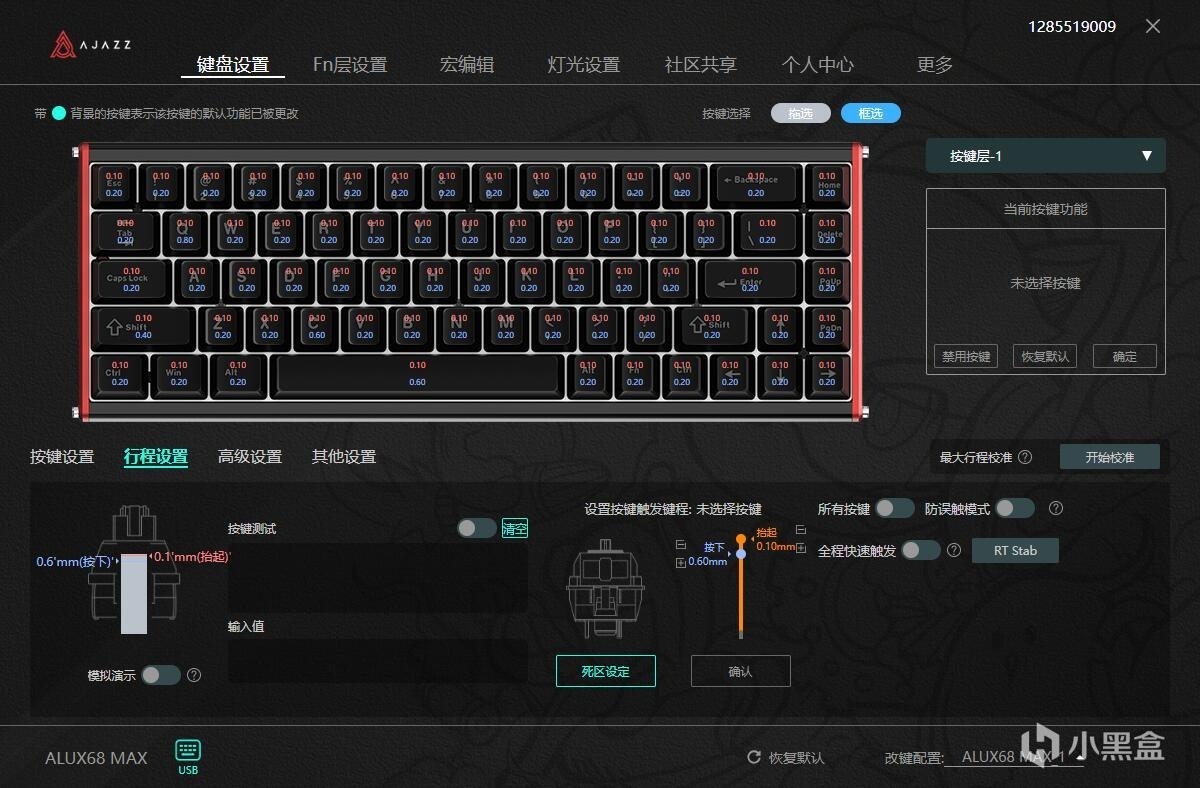1200x788 pixels.
Task: Click help icon next to 模拟演示 toggle
Action: click(x=194, y=675)
